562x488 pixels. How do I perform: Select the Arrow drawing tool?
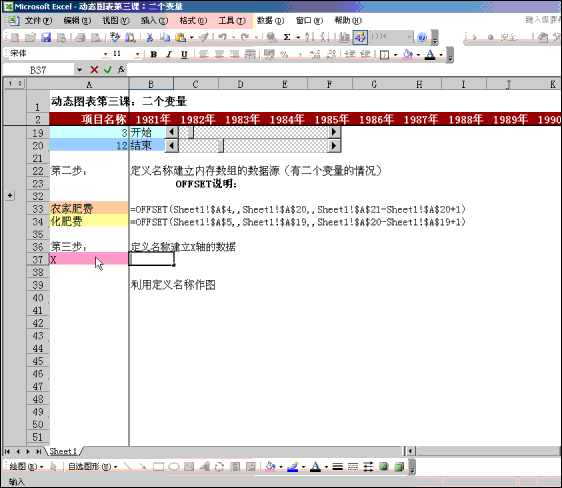[x=143, y=467]
